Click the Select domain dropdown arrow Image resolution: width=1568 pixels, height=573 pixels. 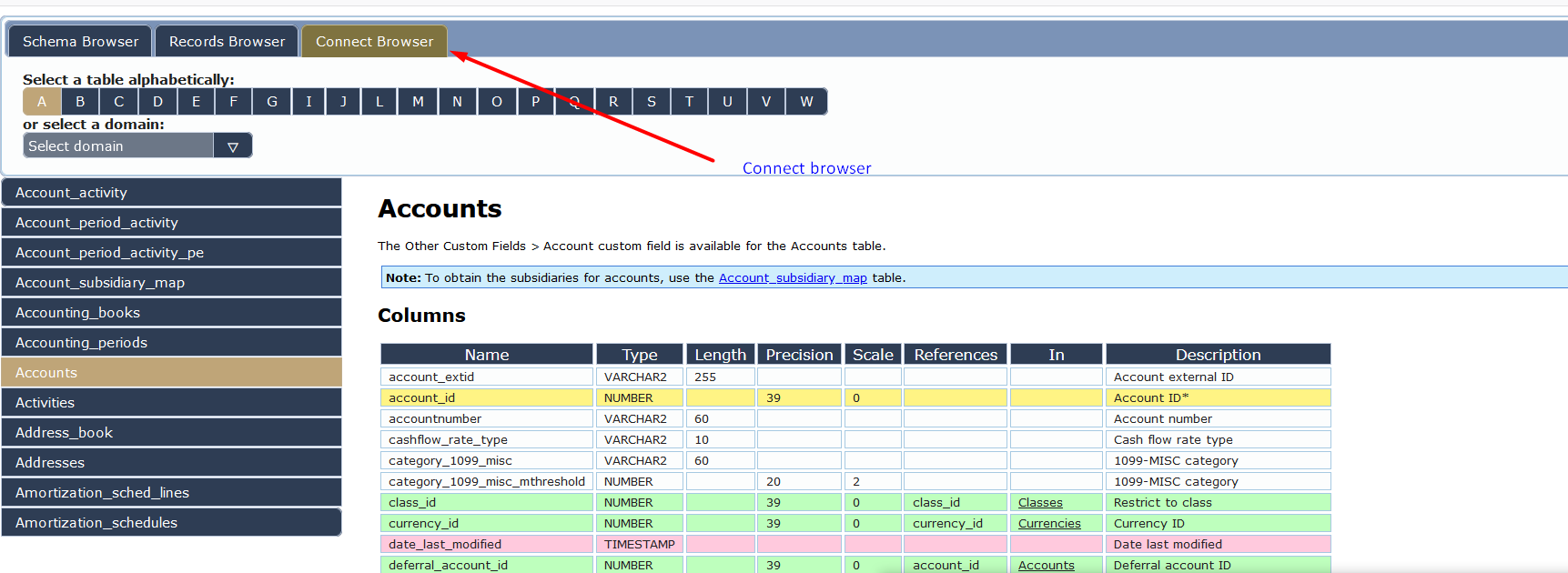(x=233, y=146)
